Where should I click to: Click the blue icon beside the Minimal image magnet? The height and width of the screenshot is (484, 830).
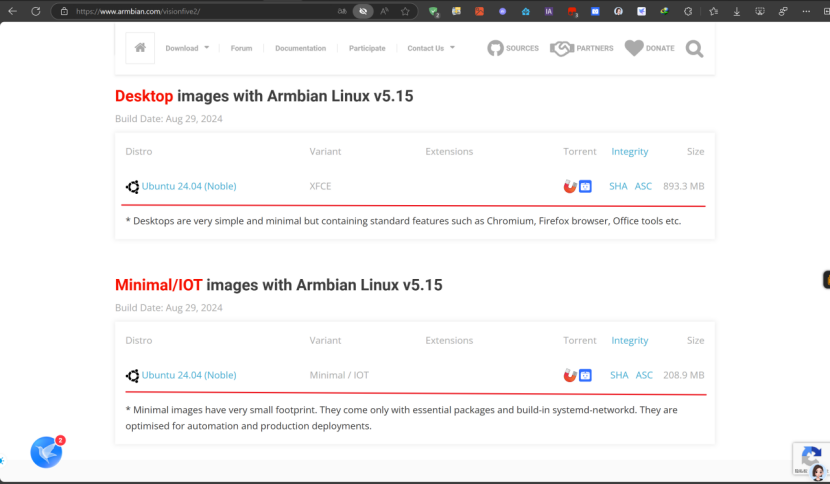click(x=586, y=375)
